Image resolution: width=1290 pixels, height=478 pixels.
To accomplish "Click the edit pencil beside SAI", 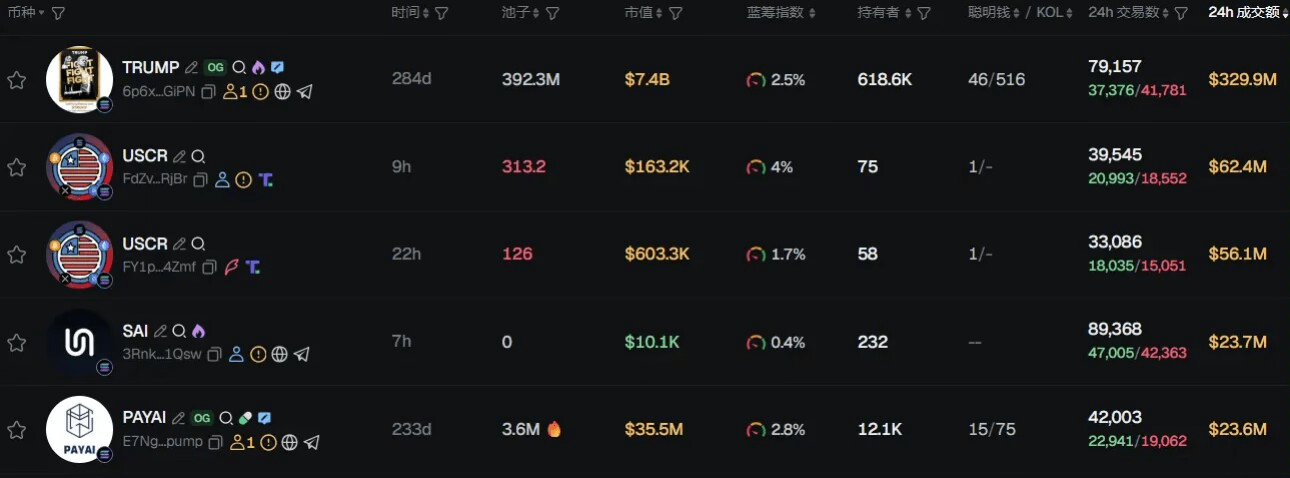I will click(160, 331).
